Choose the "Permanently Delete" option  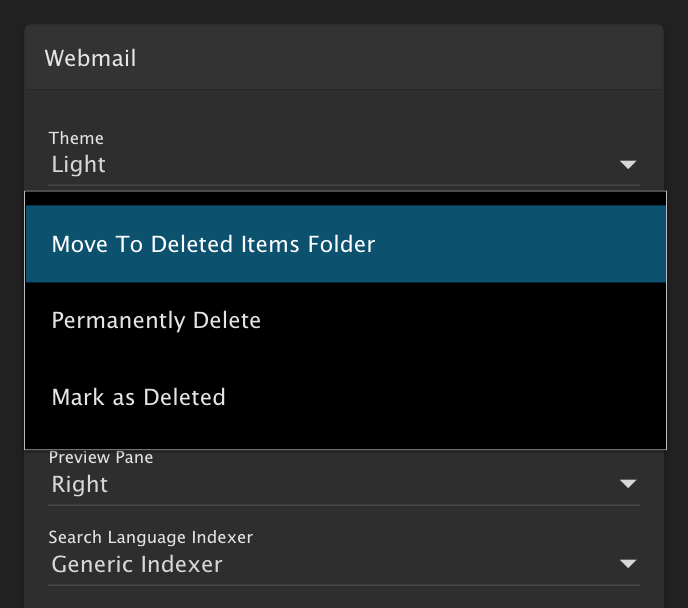[x=156, y=321]
